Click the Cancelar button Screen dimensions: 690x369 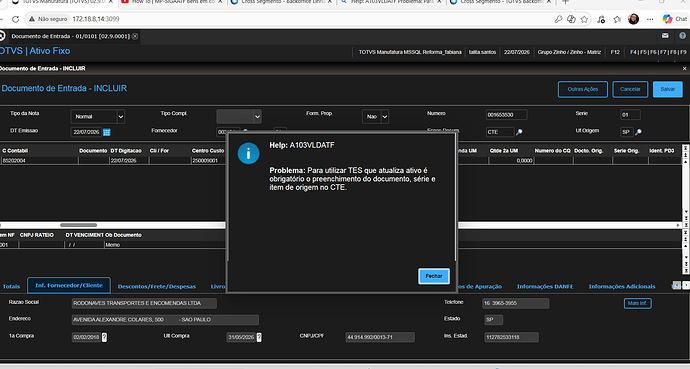pyautogui.click(x=630, y=89)
